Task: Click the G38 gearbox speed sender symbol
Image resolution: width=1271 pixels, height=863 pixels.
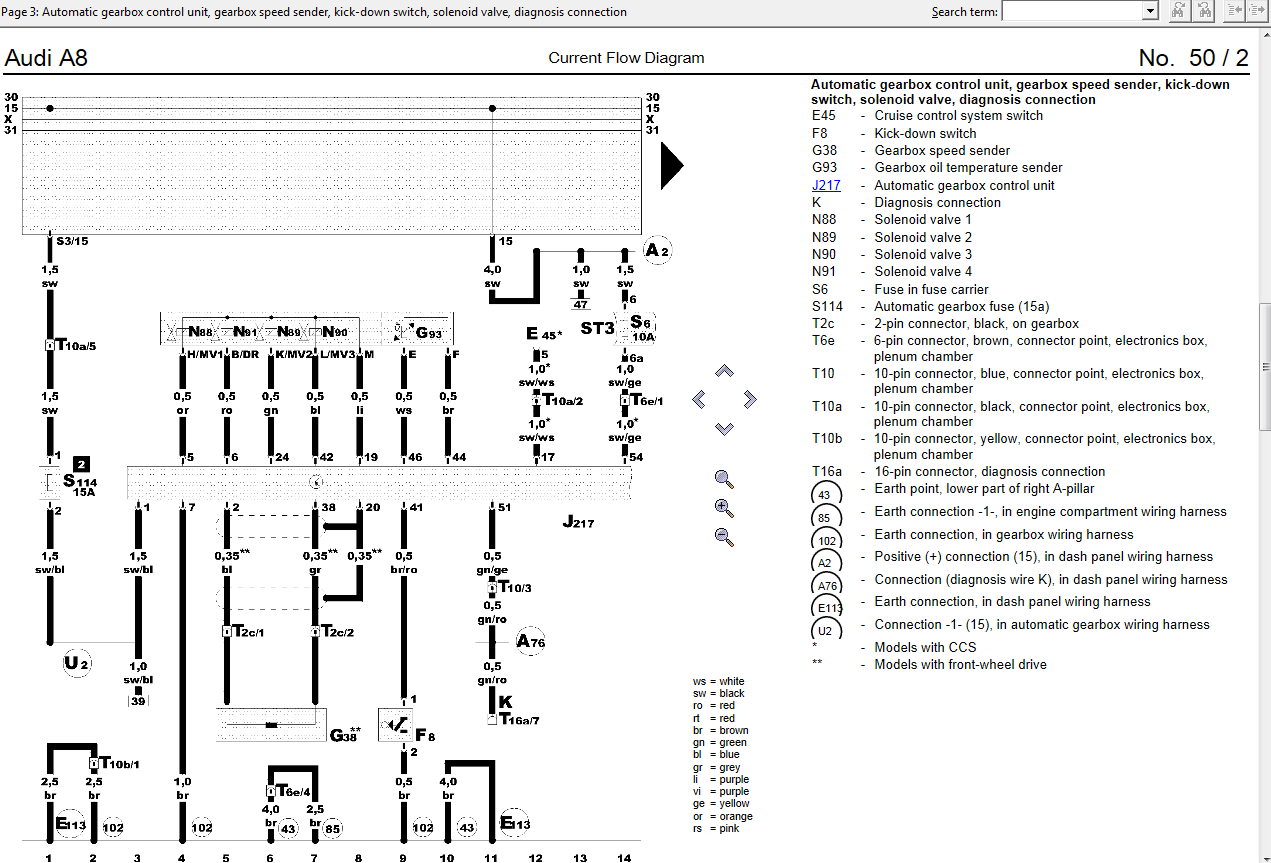Action: coord(271,723)
